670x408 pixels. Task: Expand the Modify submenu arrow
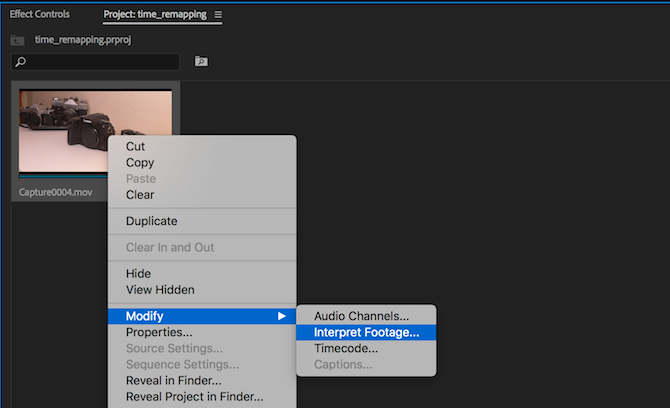click(282, 316)
